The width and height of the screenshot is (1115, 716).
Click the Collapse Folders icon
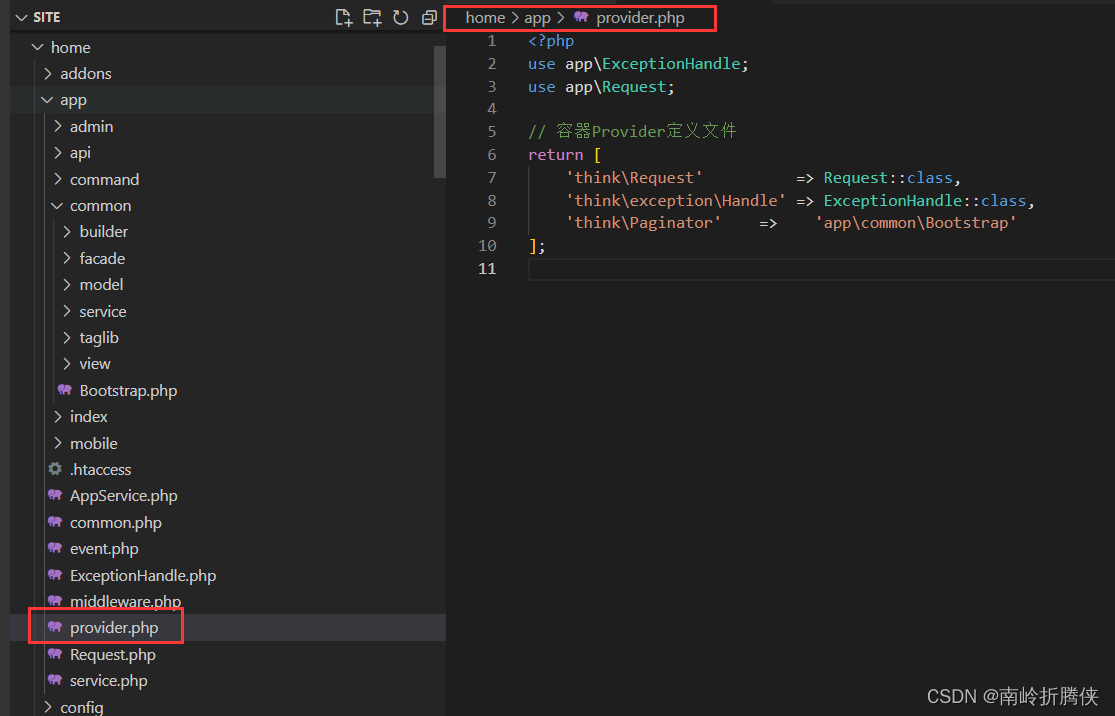(x=429, y=17)
